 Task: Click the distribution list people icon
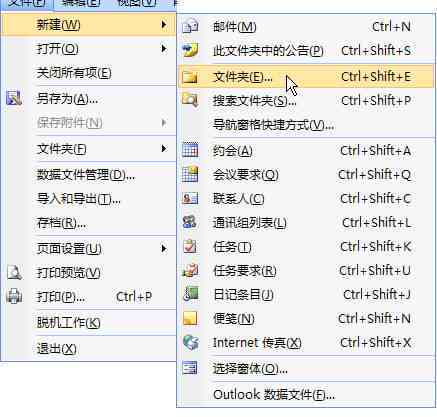point(190,222)
